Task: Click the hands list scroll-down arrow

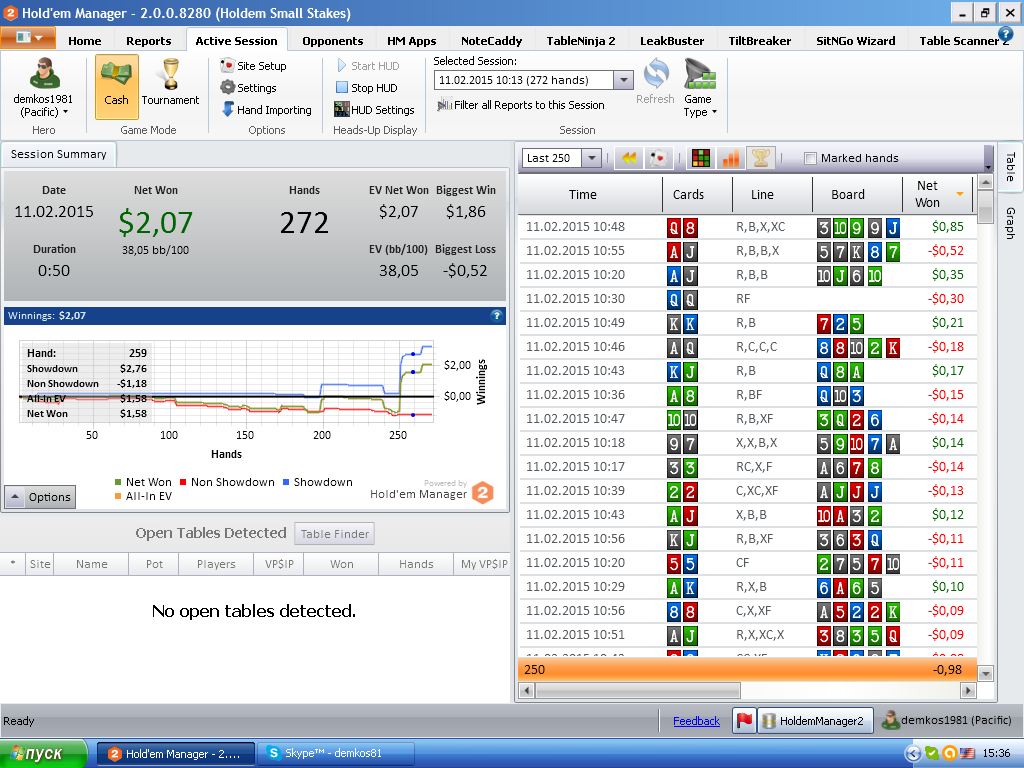Action: point(985,673)
